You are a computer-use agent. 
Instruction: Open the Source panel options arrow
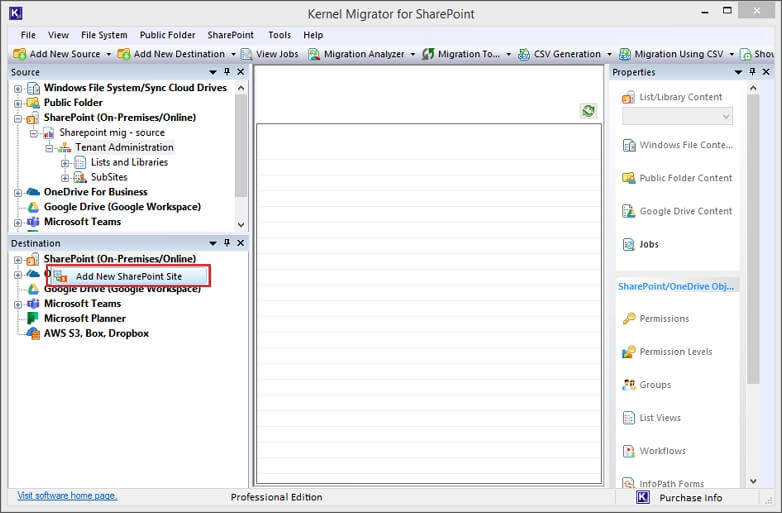tap(213, 72)
